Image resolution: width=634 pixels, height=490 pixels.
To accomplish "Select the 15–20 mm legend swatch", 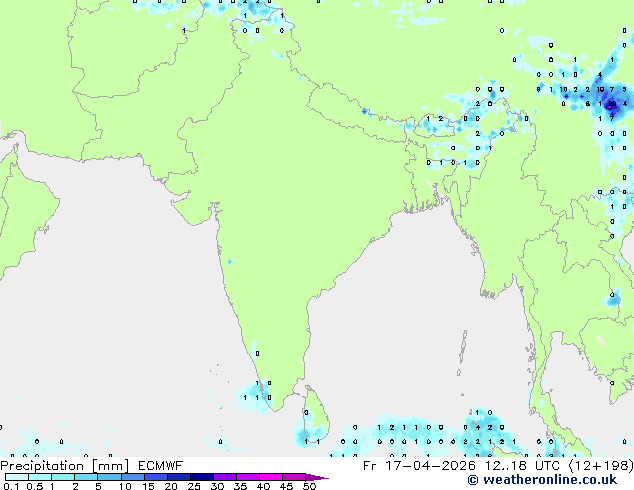I will pyautogui.click(x=156, y=477).
